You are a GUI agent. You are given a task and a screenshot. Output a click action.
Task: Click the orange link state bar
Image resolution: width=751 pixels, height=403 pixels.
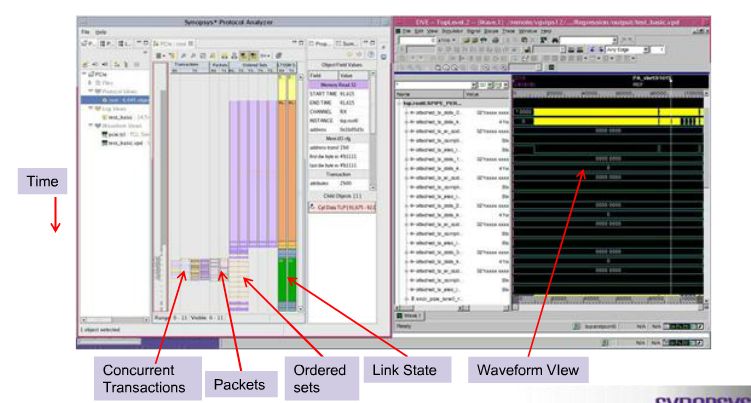click(287, 173)
